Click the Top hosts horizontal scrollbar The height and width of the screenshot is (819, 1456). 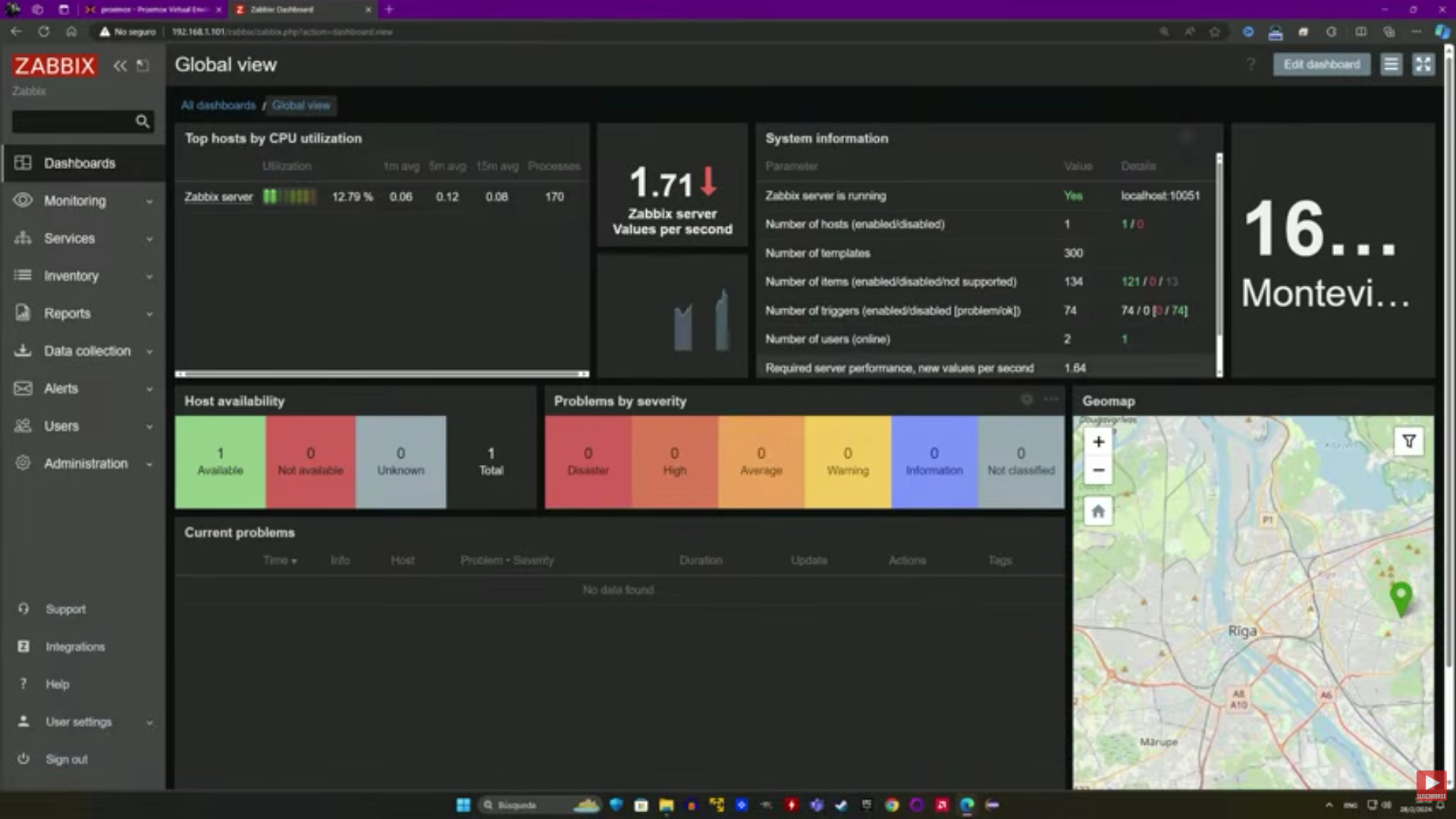click(x=381, y=374)
